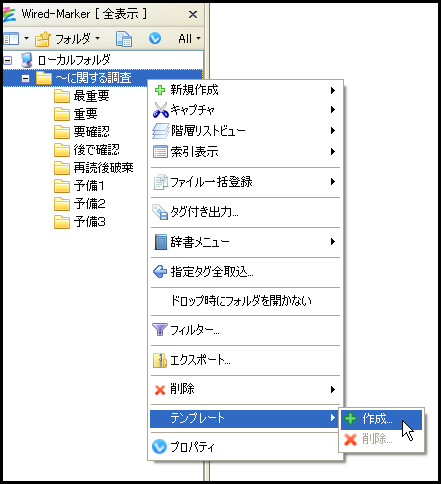Click the list icon beside 索引表示
441x484 pixels.
[x=160, y=152]
